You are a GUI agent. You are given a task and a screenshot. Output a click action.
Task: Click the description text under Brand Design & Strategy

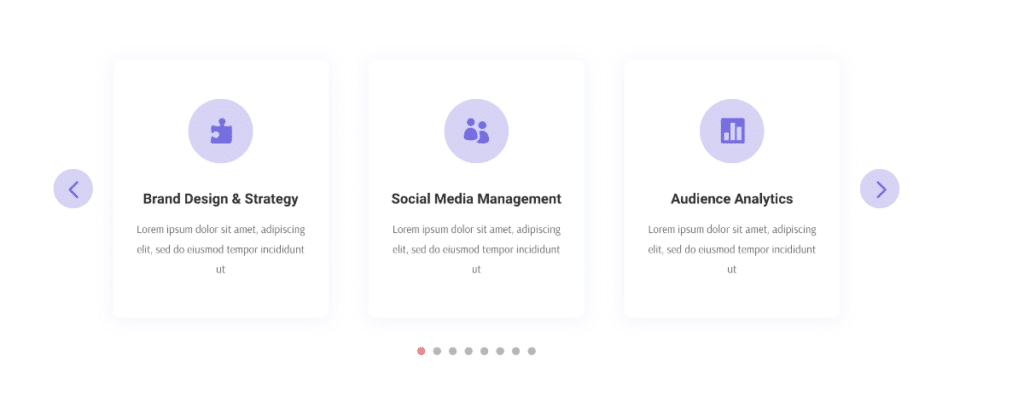(x=221, y=249)
